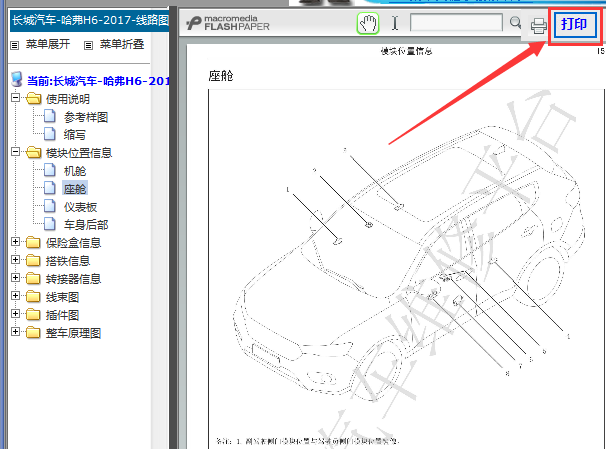Expand the 转接器信息 folder
This screenshot has height=449, width=606.
pyautogui.click(x=15, y=277)
